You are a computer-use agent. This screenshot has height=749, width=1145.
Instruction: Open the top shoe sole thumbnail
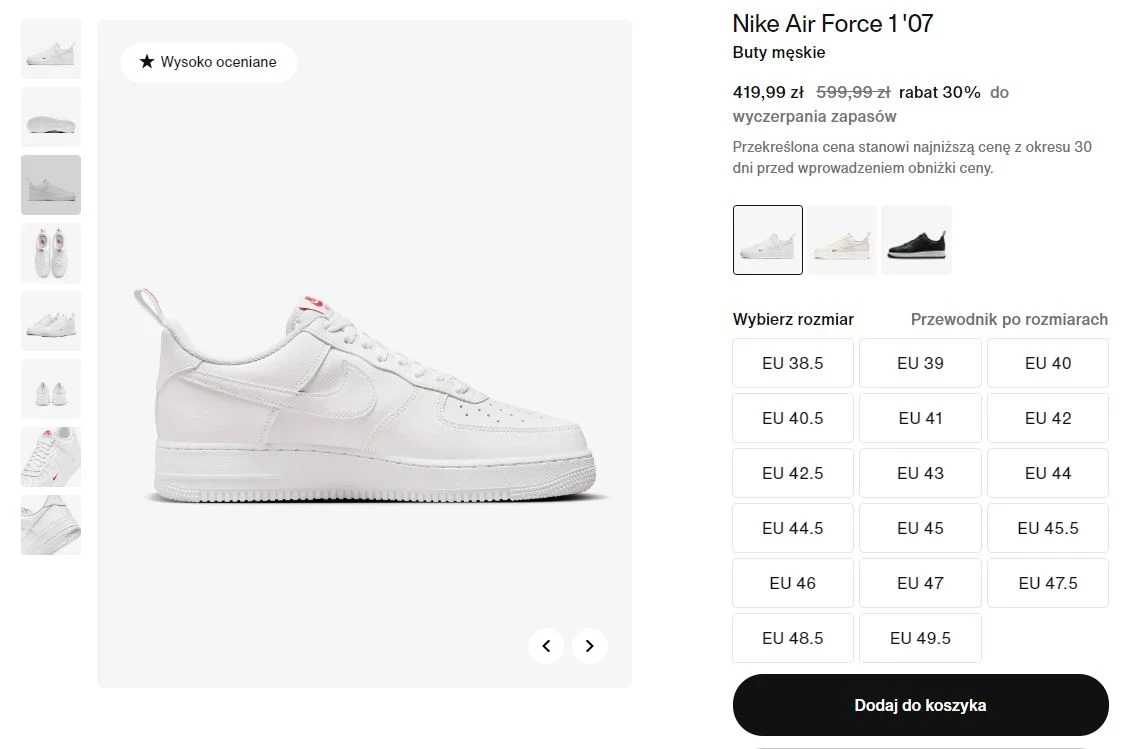click(50, 116)
